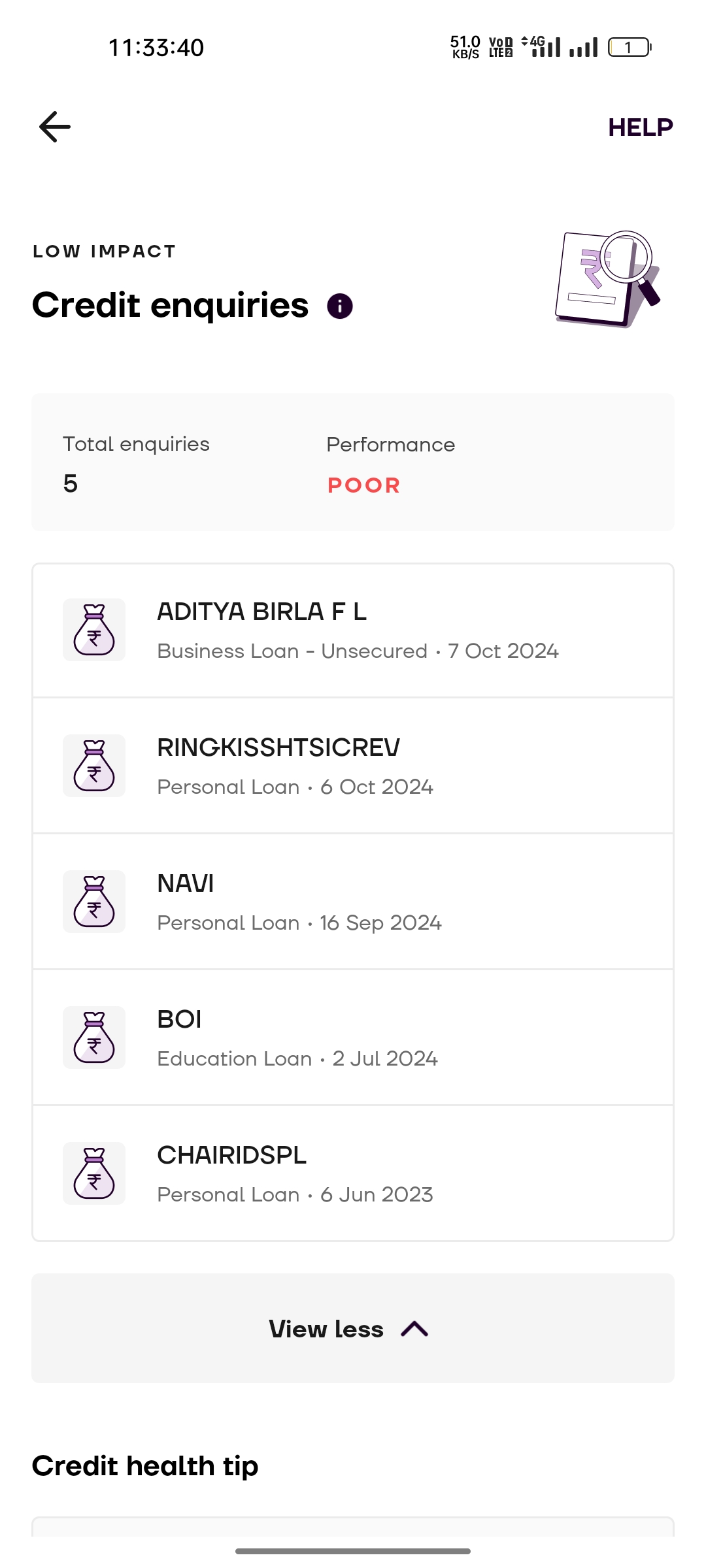Collapse list with View less chevron

click(414, 1329)
